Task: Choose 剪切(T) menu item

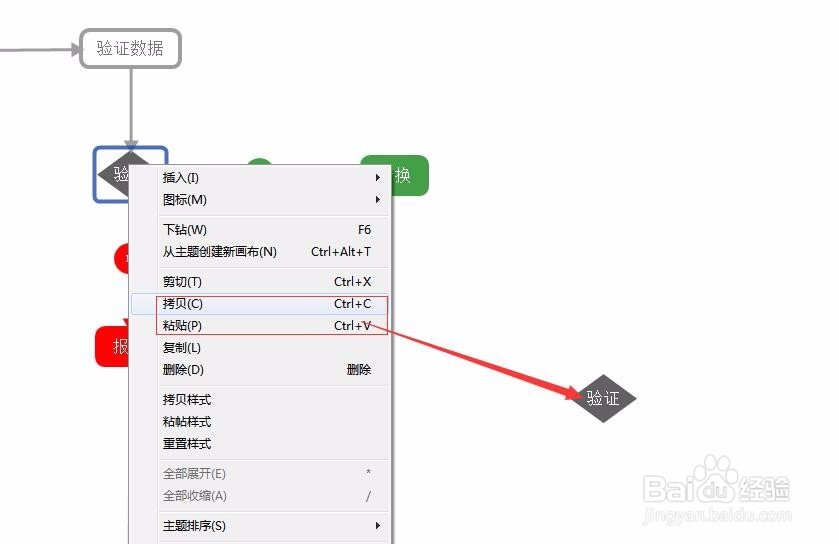Action: 260,281
